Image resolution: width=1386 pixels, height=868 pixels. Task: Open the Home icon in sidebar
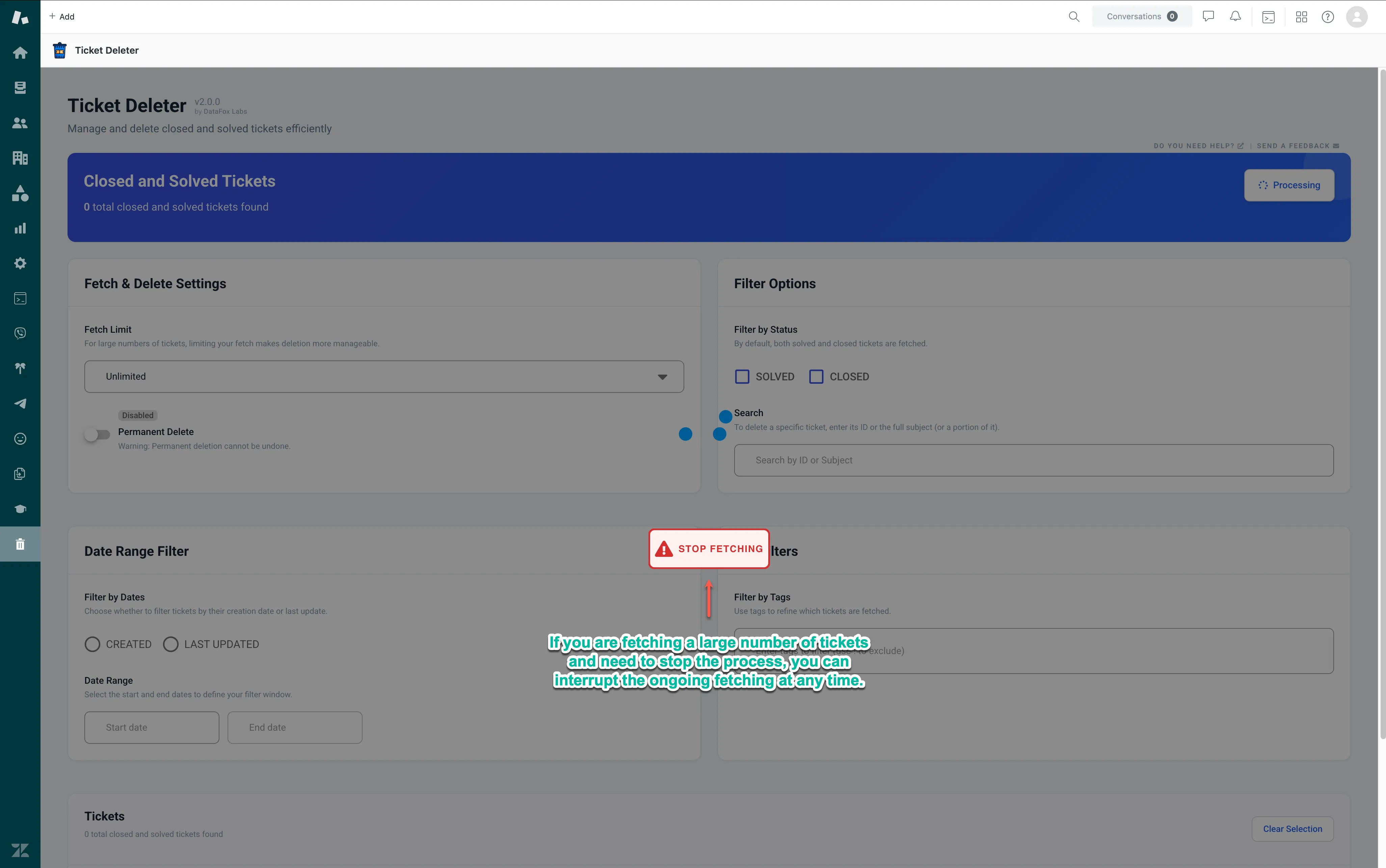pos(20,53)
